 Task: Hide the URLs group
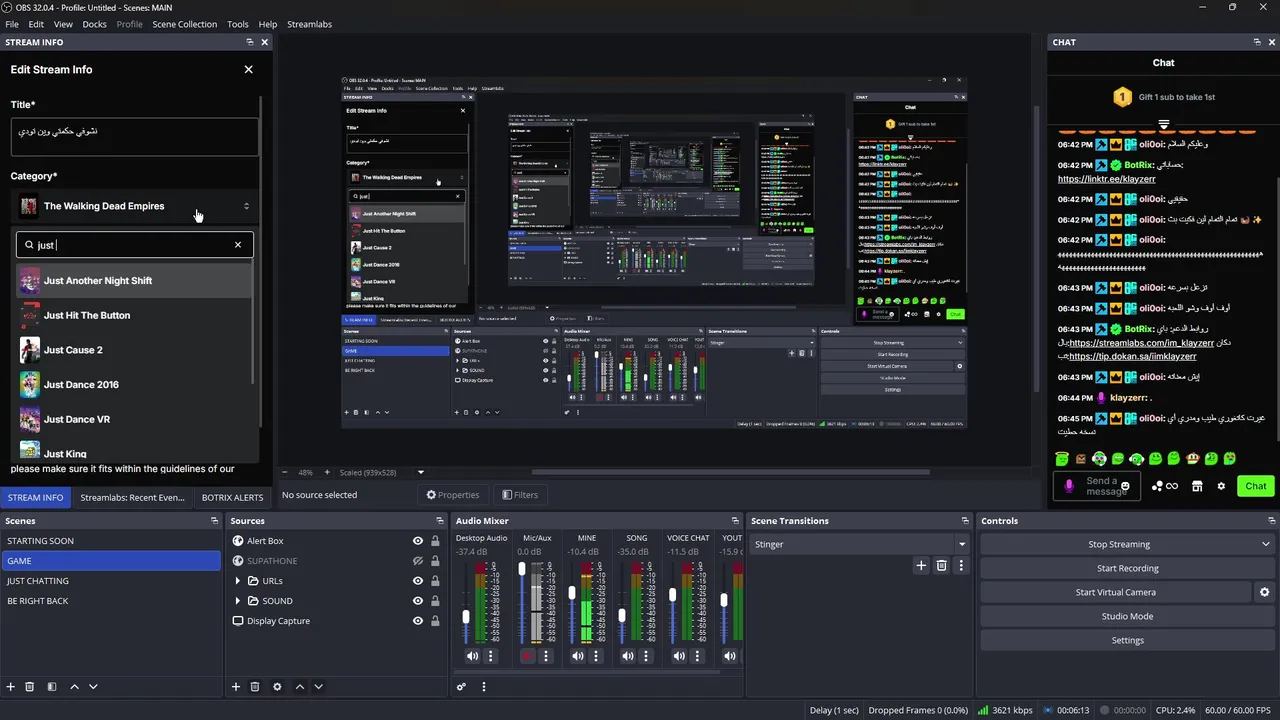(418, 581)
